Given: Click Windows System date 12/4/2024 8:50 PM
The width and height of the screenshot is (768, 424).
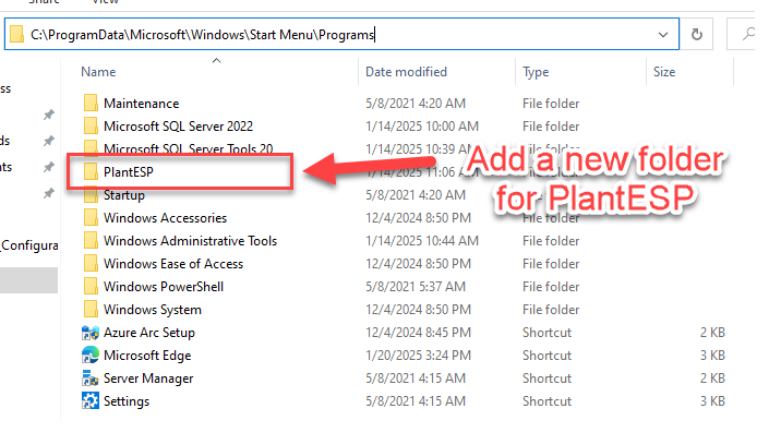Looking at the screenshot, I should point(418,309).
